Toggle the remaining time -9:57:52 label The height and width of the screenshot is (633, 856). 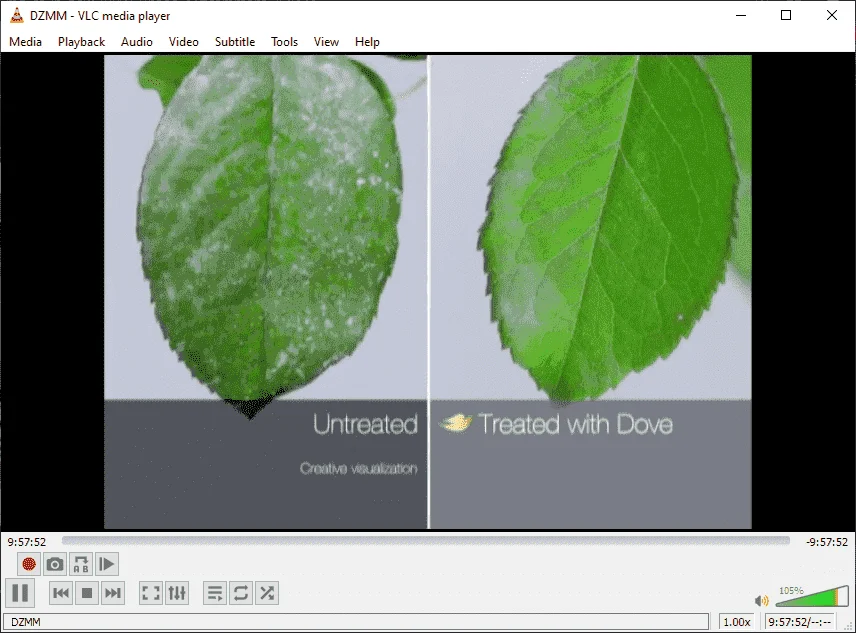(827, 542)
